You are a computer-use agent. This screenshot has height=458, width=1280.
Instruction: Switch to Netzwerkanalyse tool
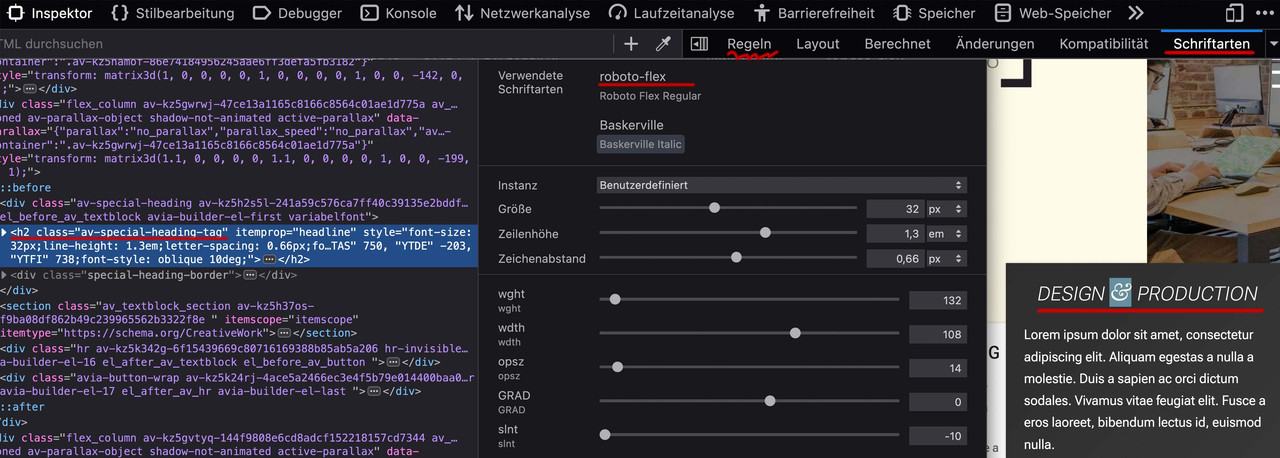[522, 13]
